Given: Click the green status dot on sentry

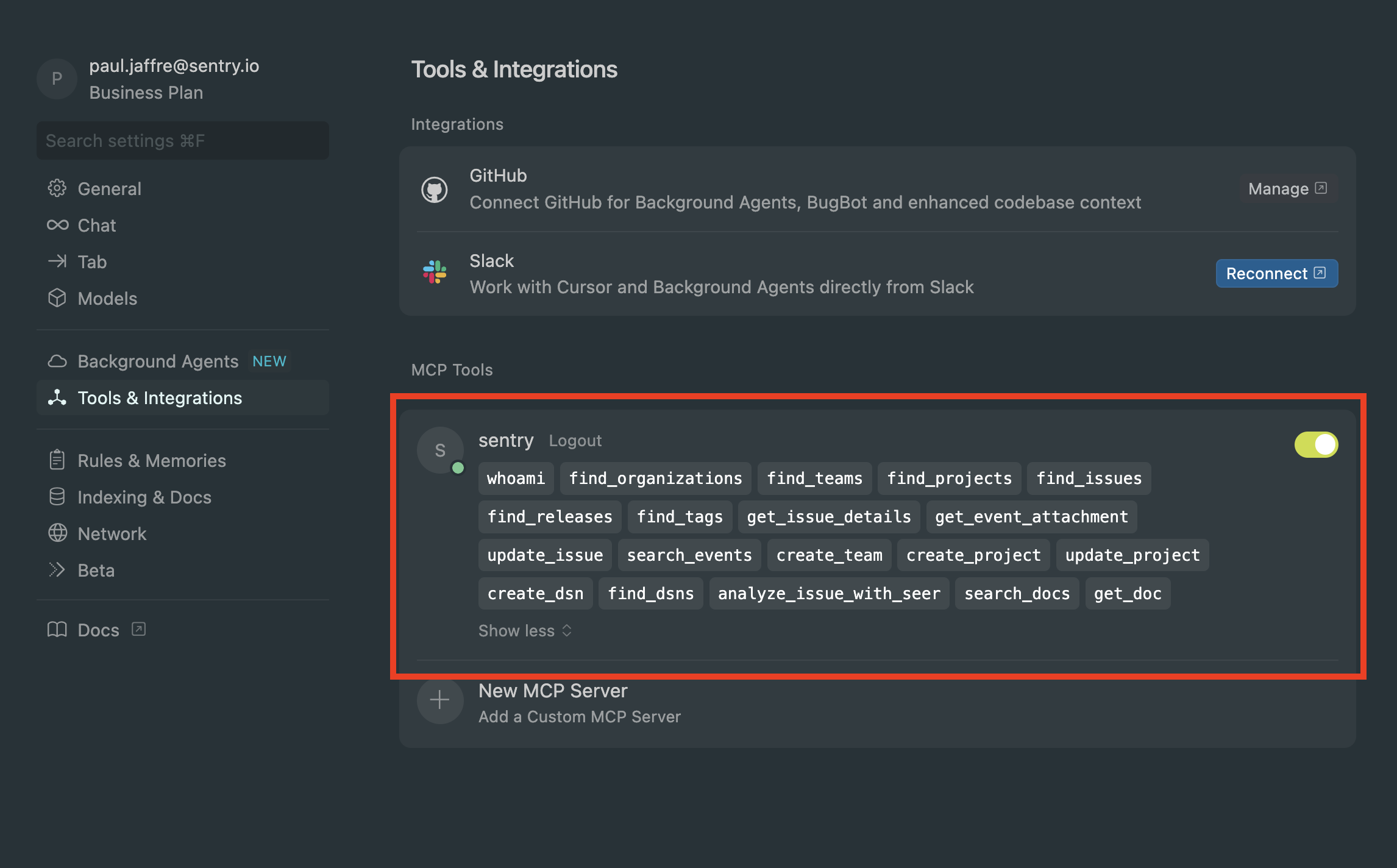Looking at the screenshot, I should click(x=458, y=468).
